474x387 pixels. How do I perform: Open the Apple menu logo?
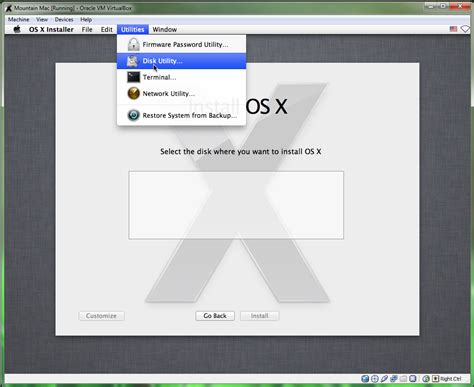(x=17, y=29)
